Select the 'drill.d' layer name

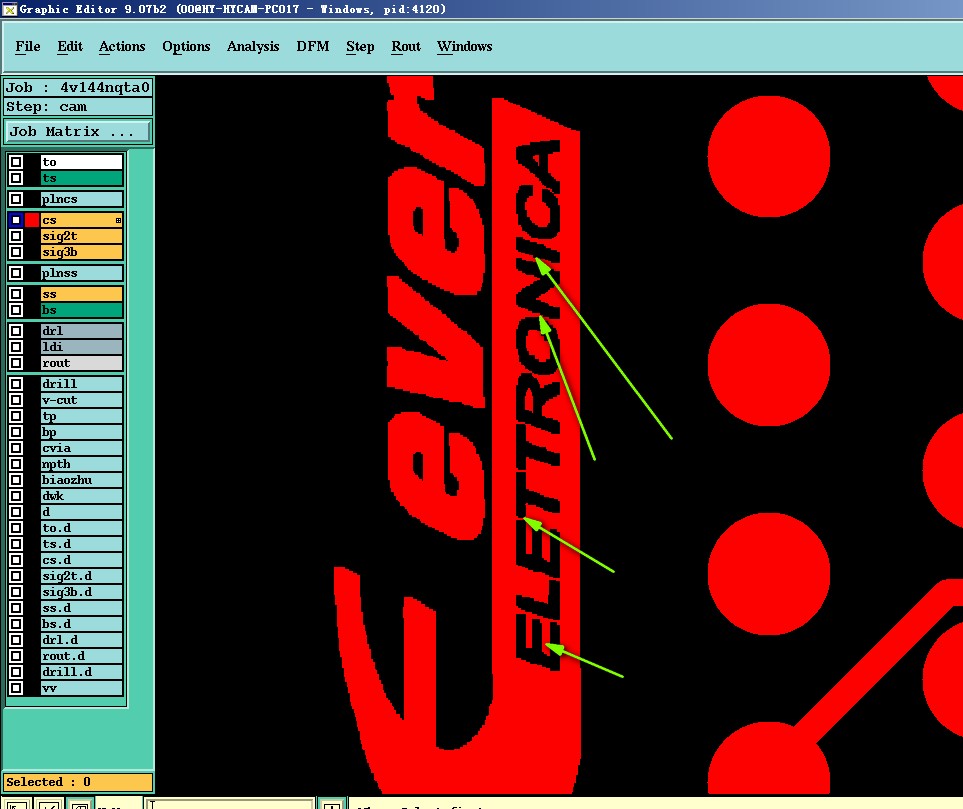tap(82, 672)
